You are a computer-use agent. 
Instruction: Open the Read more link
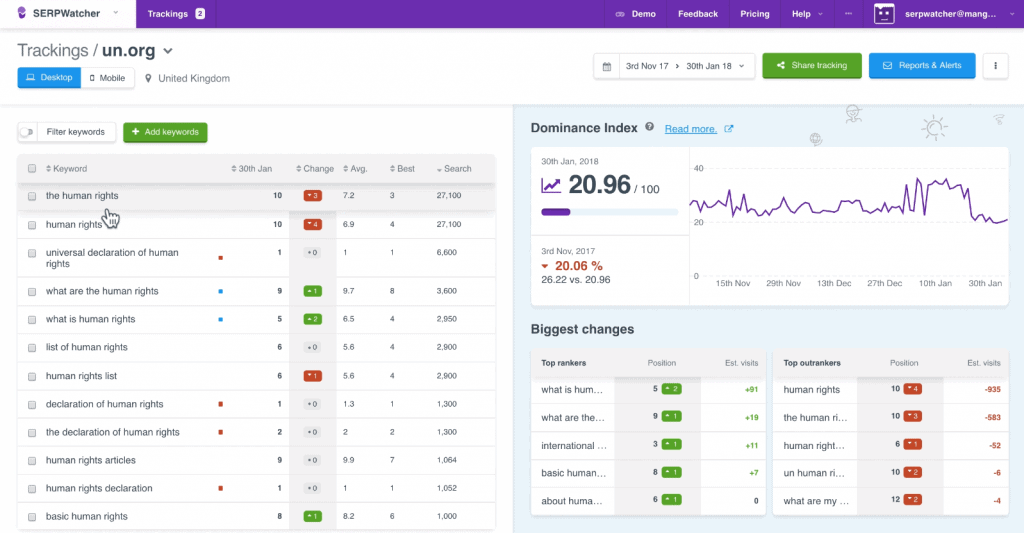click(690, 129)
